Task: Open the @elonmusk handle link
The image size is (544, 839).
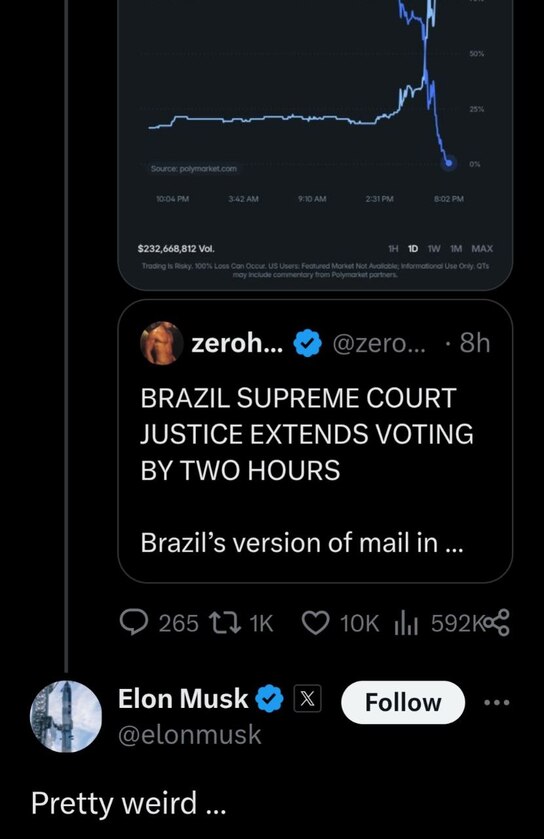Action: click(189, 734)
